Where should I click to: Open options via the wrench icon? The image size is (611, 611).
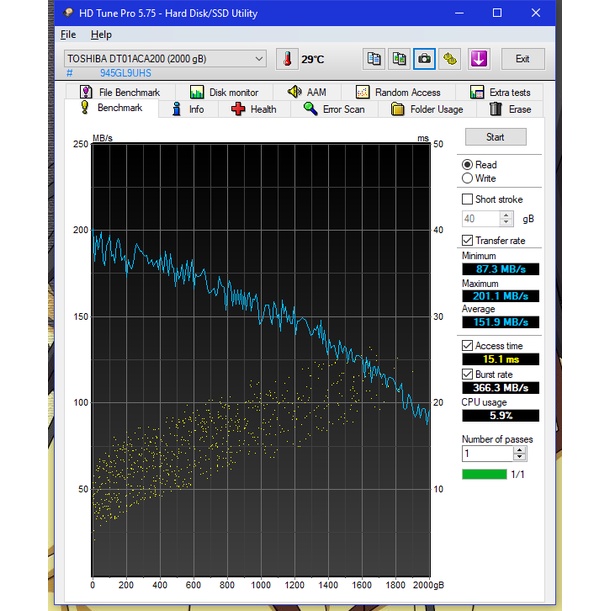pos(451,59)
